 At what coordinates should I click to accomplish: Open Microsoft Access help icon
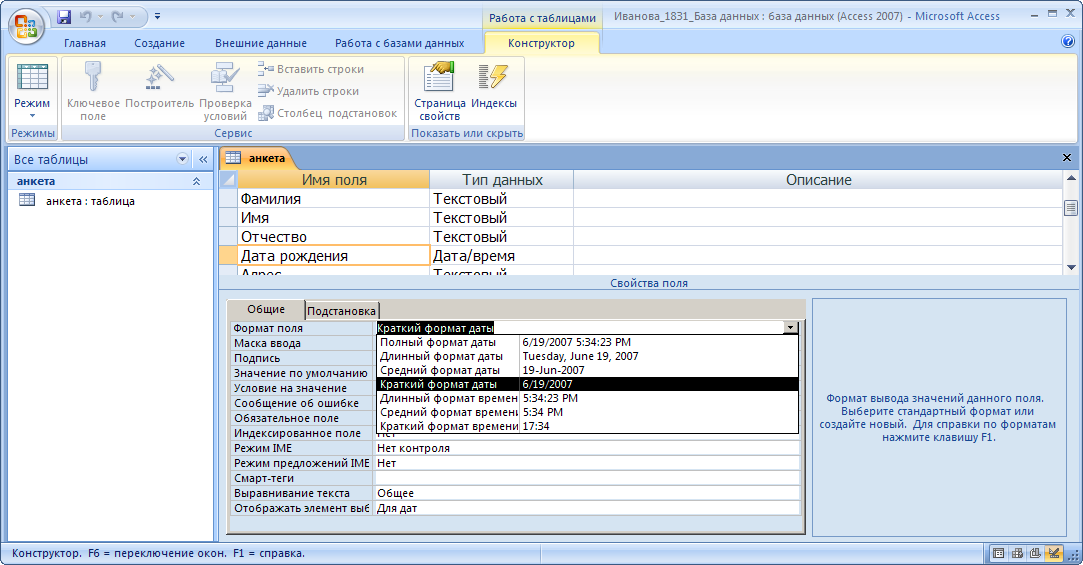1068,41
